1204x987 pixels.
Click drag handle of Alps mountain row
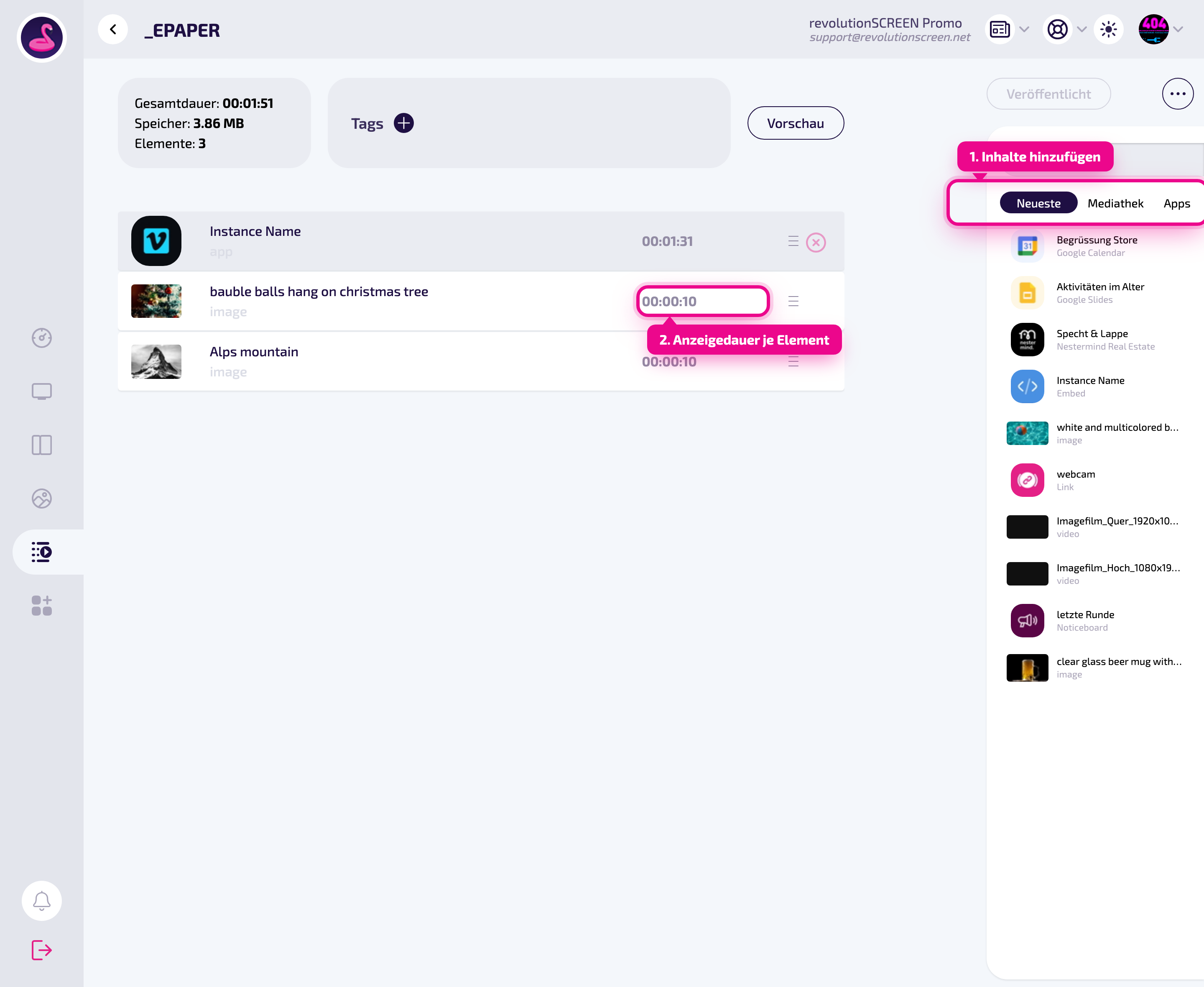click(x=793, y=362)
